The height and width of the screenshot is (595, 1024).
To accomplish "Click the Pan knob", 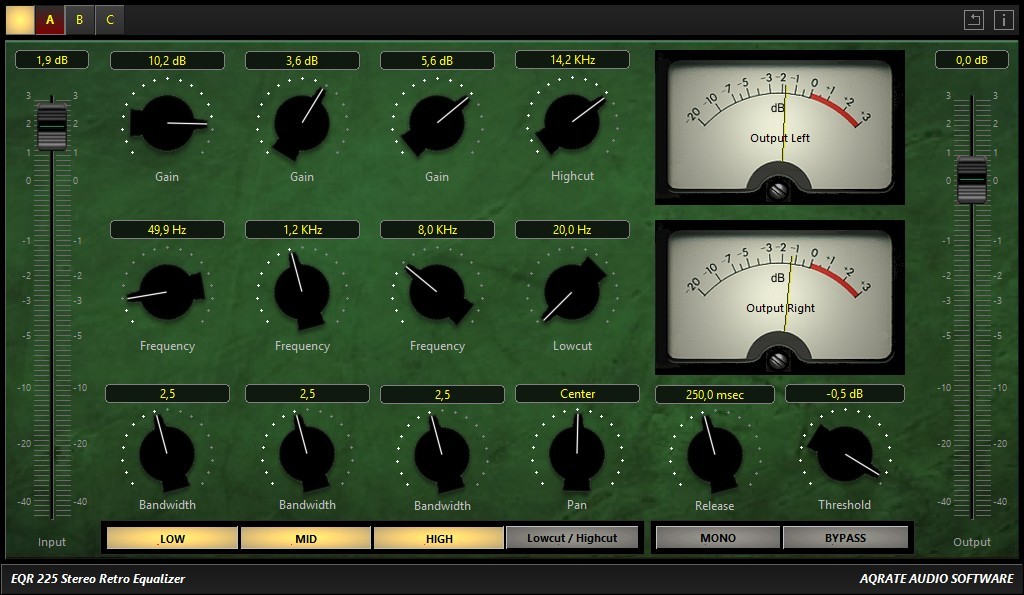I will tap(577, 453).
